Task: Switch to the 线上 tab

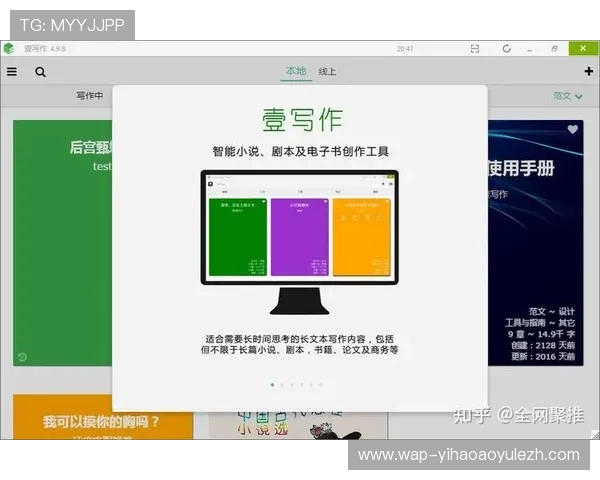Action: point(327,72)
